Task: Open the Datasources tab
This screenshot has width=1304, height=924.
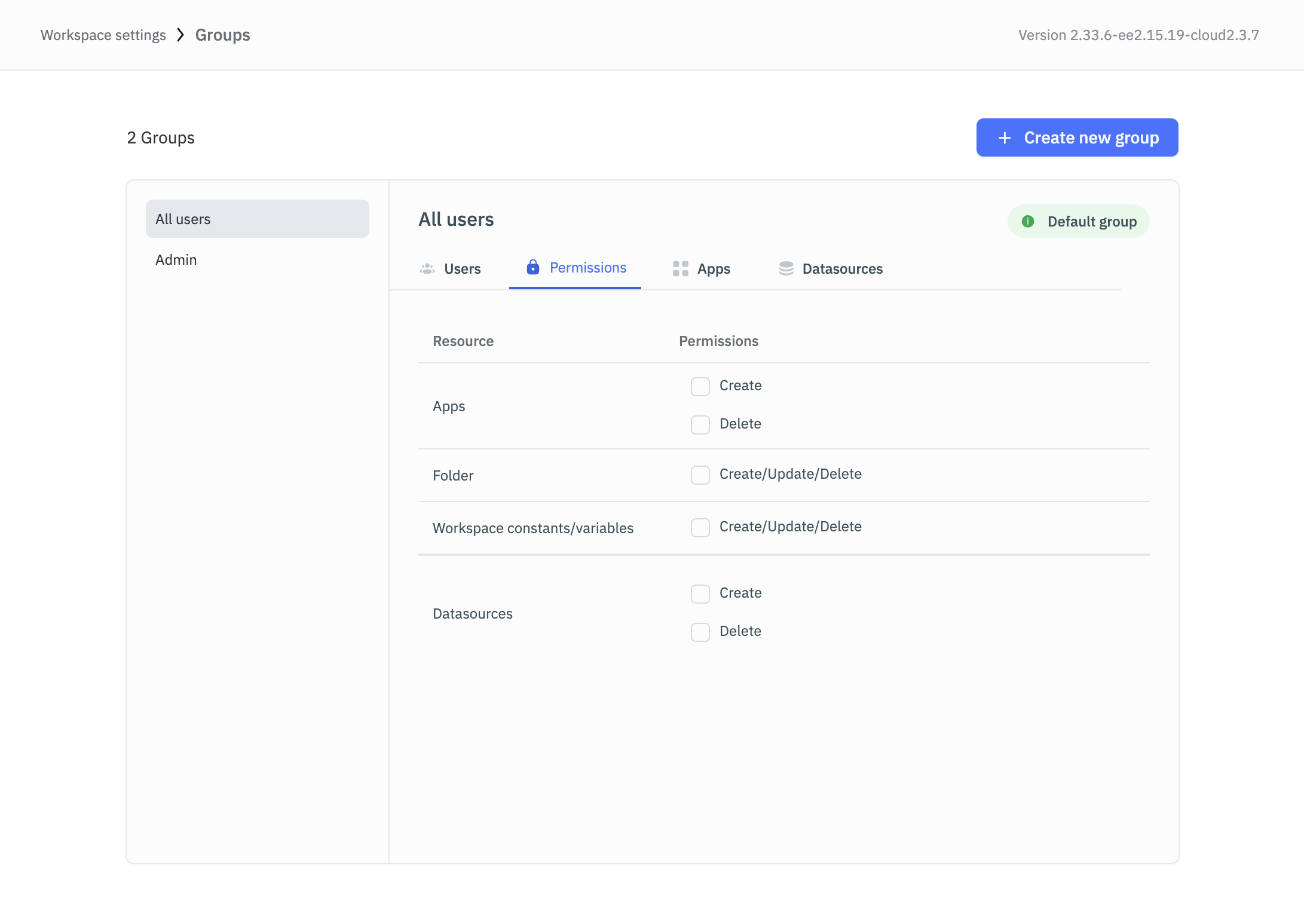Action: 841,269
